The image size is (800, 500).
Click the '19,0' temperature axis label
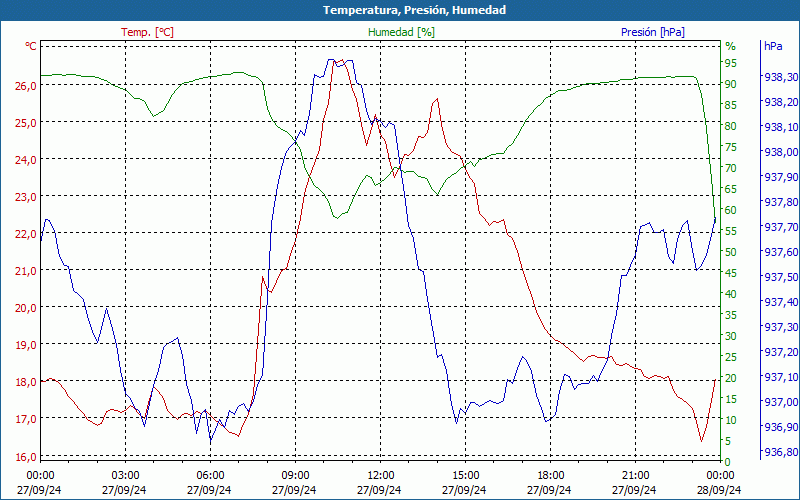26,345
